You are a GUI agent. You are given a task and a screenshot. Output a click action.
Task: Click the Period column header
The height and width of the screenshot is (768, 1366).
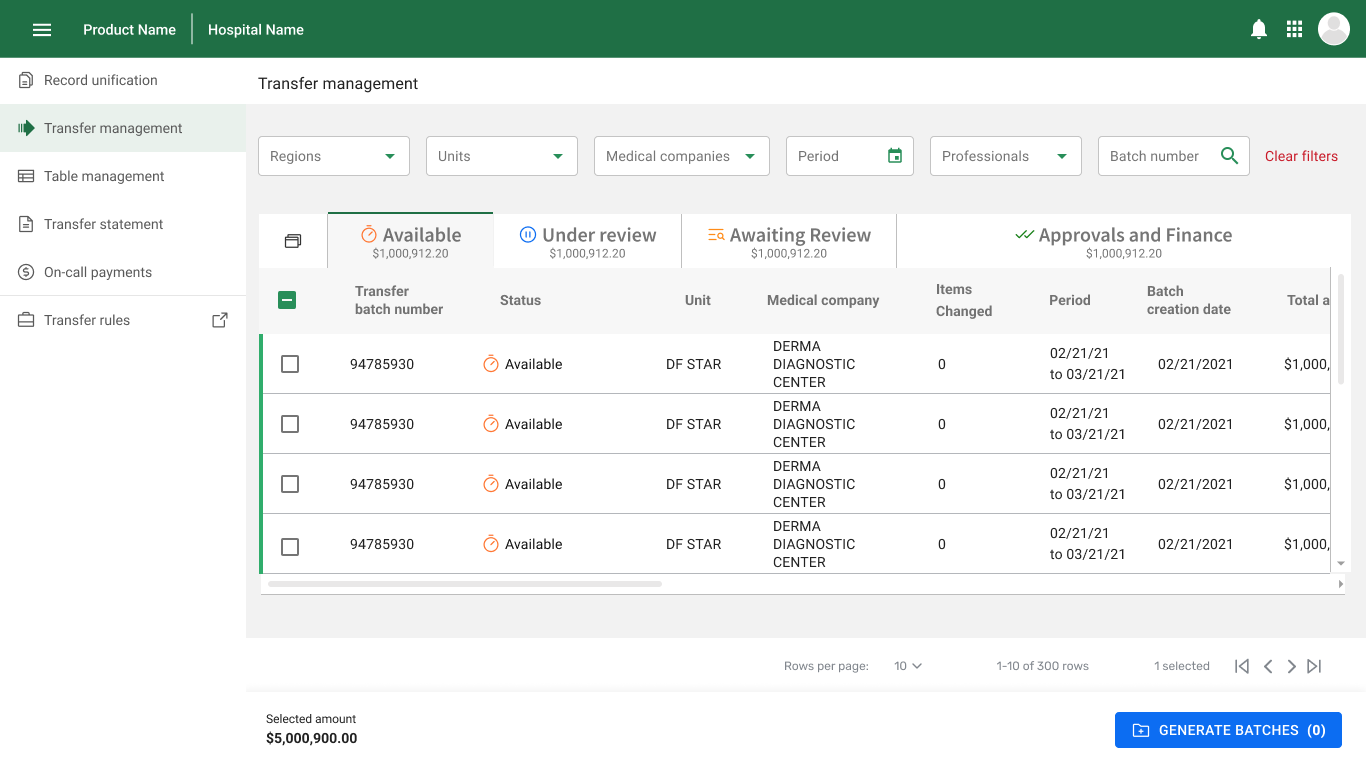tap(1070, 300)
